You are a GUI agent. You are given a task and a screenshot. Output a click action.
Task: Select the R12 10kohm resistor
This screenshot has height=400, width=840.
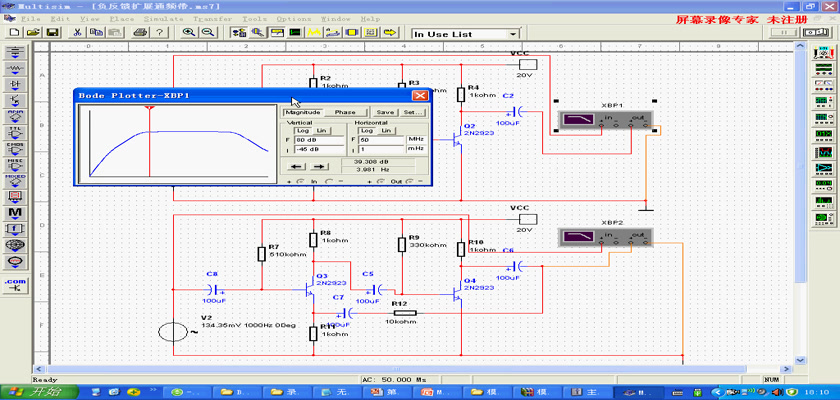pyautogui.click(x=404, y=313)
